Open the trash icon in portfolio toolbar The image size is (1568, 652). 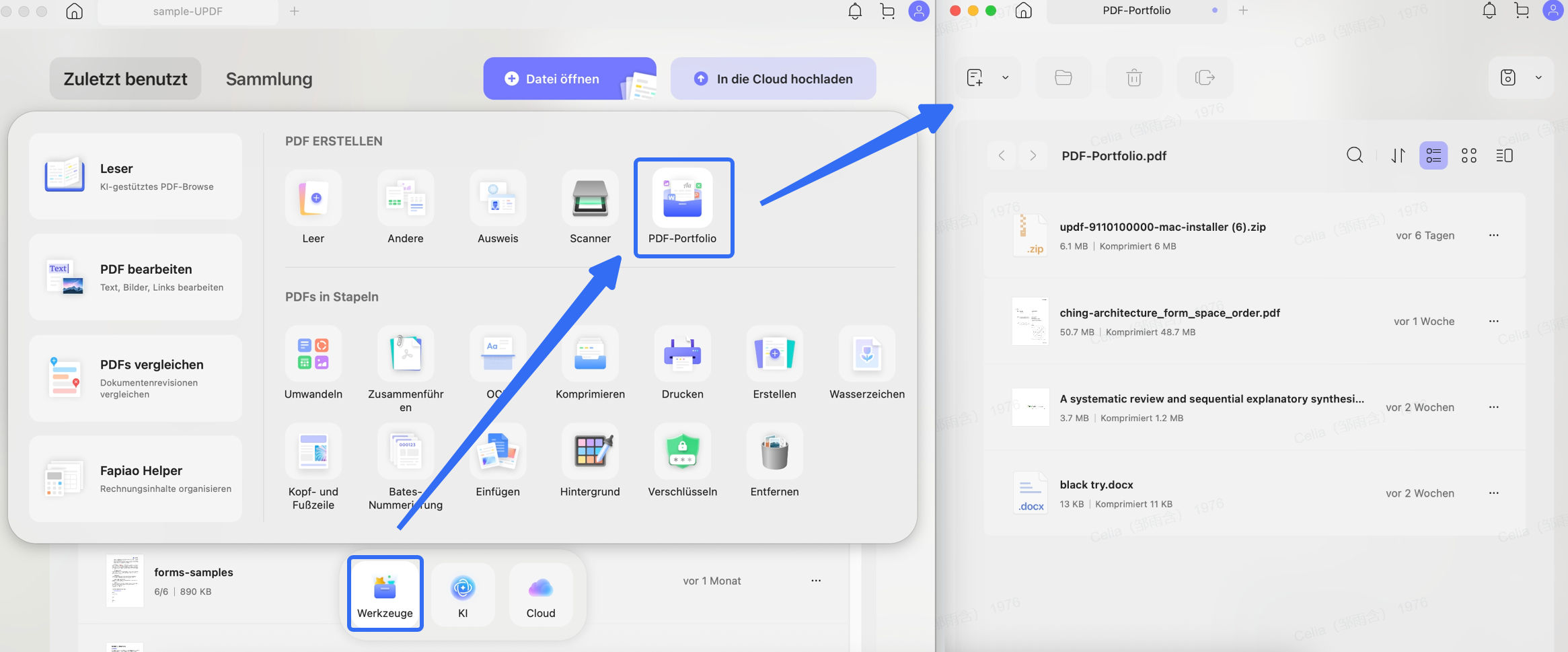point(1134,77)
